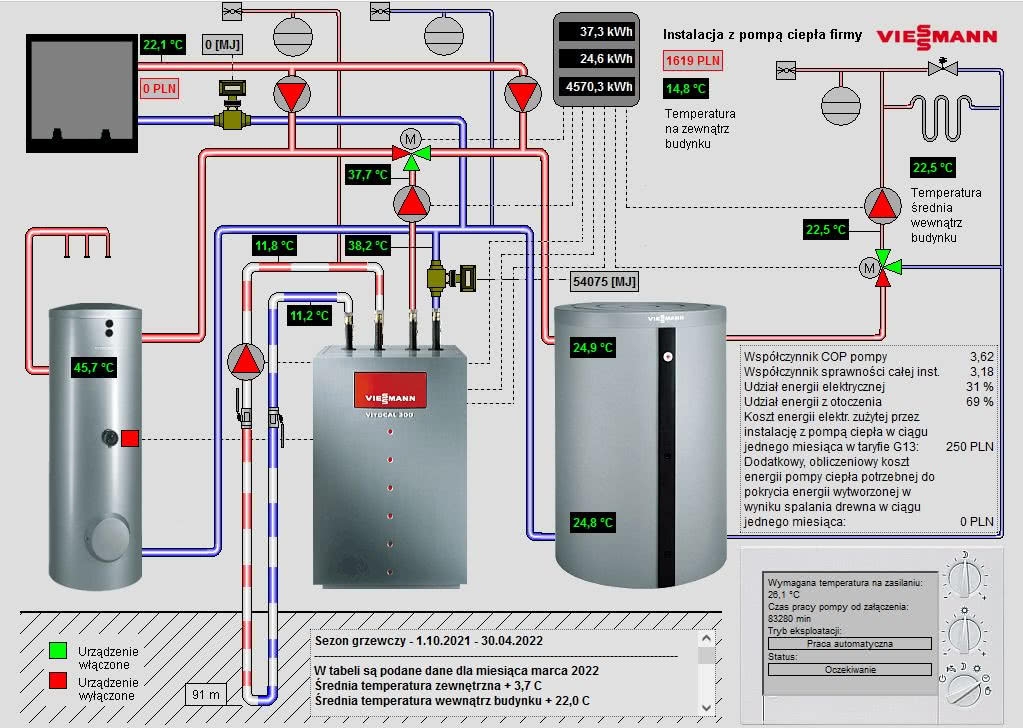Click the 22,5 °C reading left of the mixing circuit pump
The image size is (1023, 728).
click(x=826, y=230)
